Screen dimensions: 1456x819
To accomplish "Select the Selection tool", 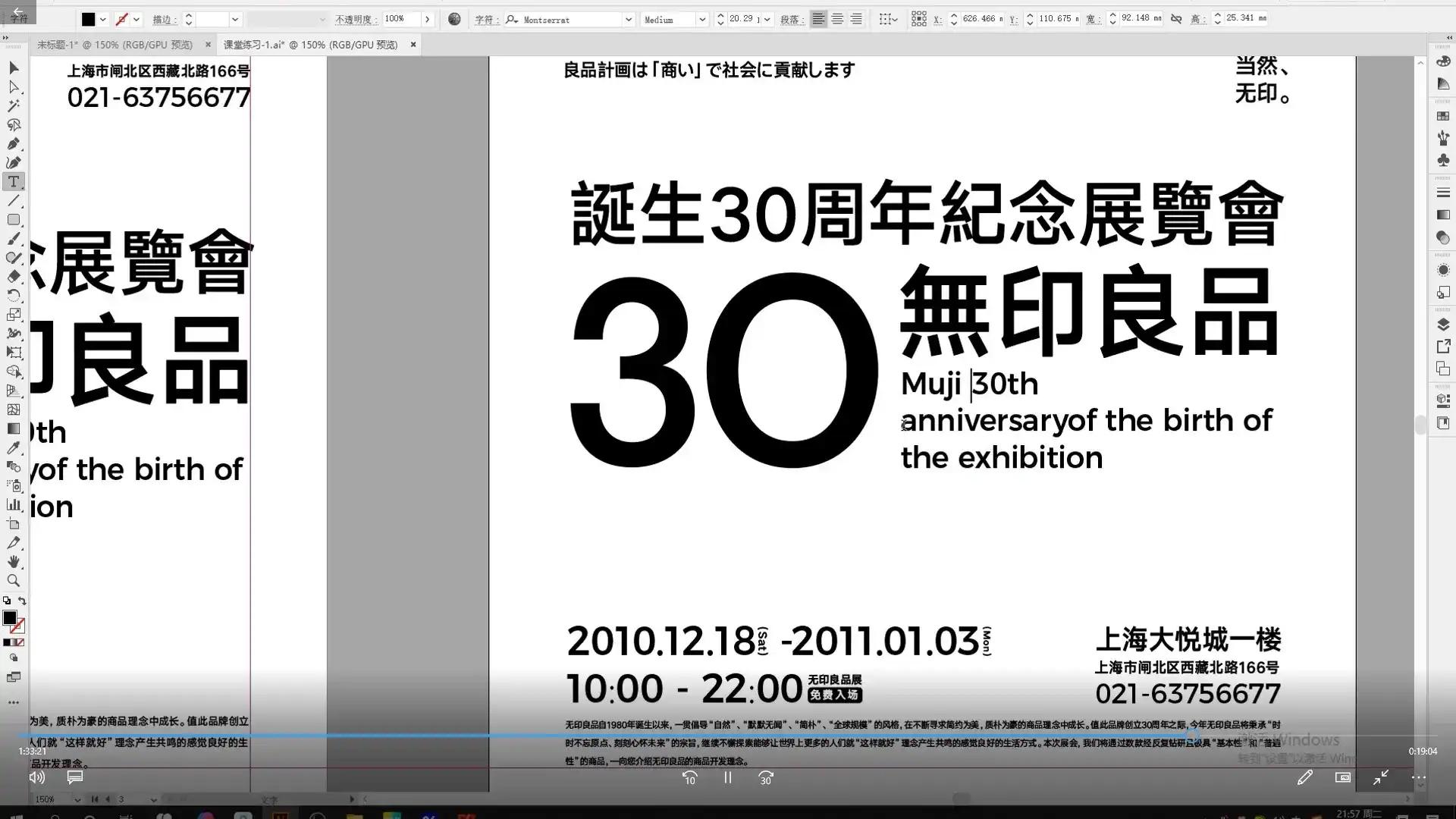I will tap(14, 68).
